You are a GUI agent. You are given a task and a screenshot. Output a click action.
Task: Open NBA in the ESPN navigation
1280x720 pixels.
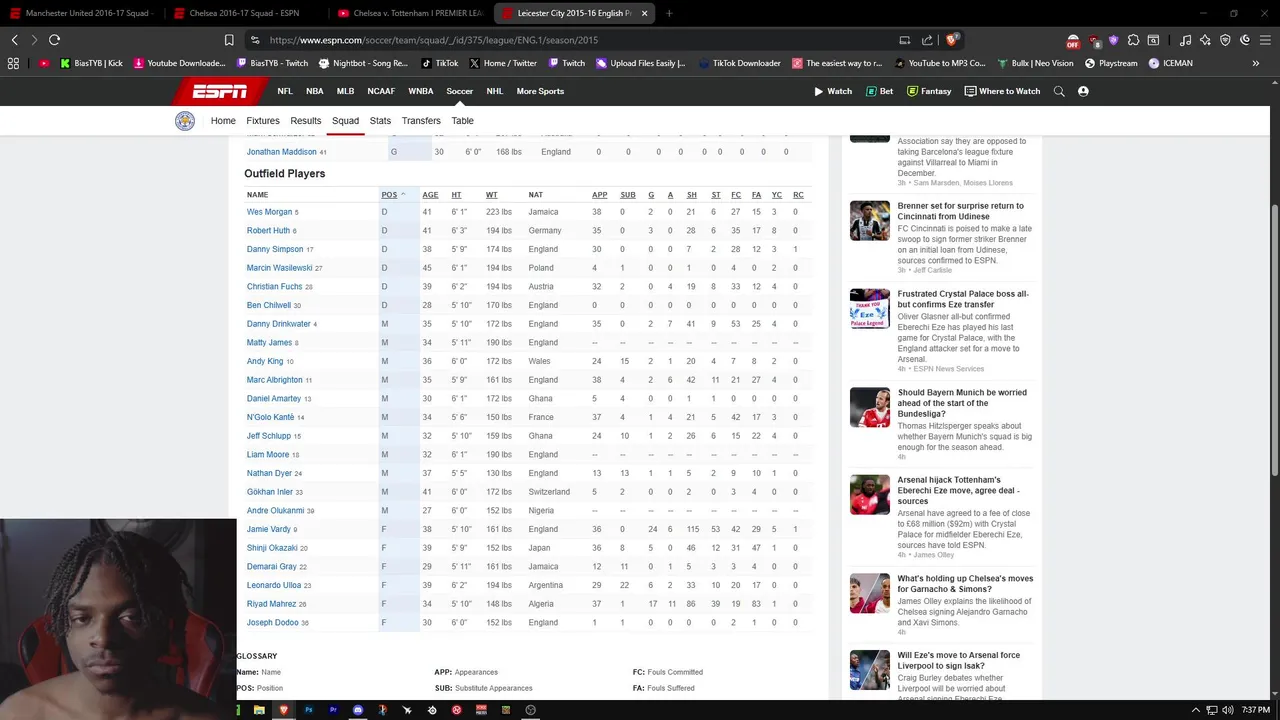pyautogui.click(x=315, y=91)
